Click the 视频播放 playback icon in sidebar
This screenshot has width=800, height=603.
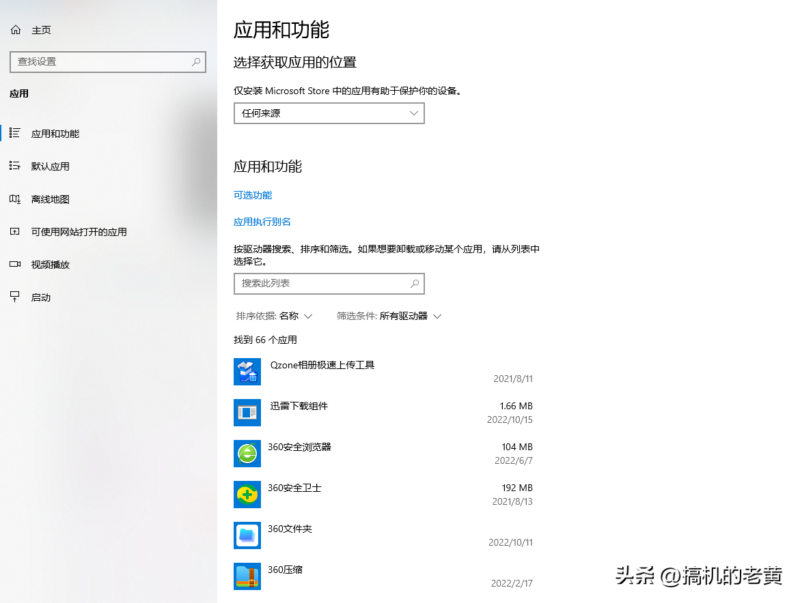point(14,264)
